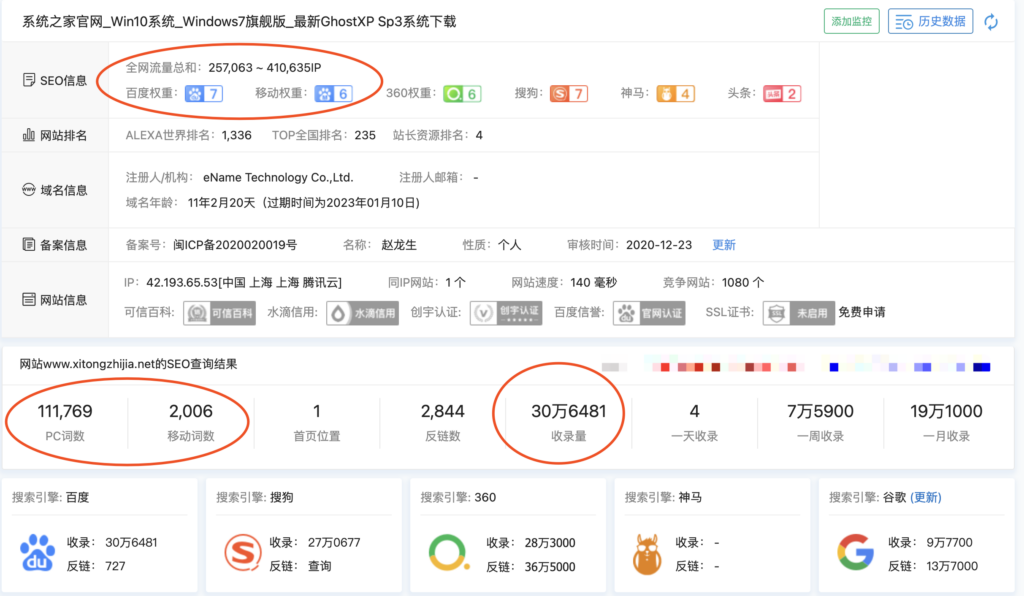Click the site title 系统之家官网 heading

[x=239, y=22]
